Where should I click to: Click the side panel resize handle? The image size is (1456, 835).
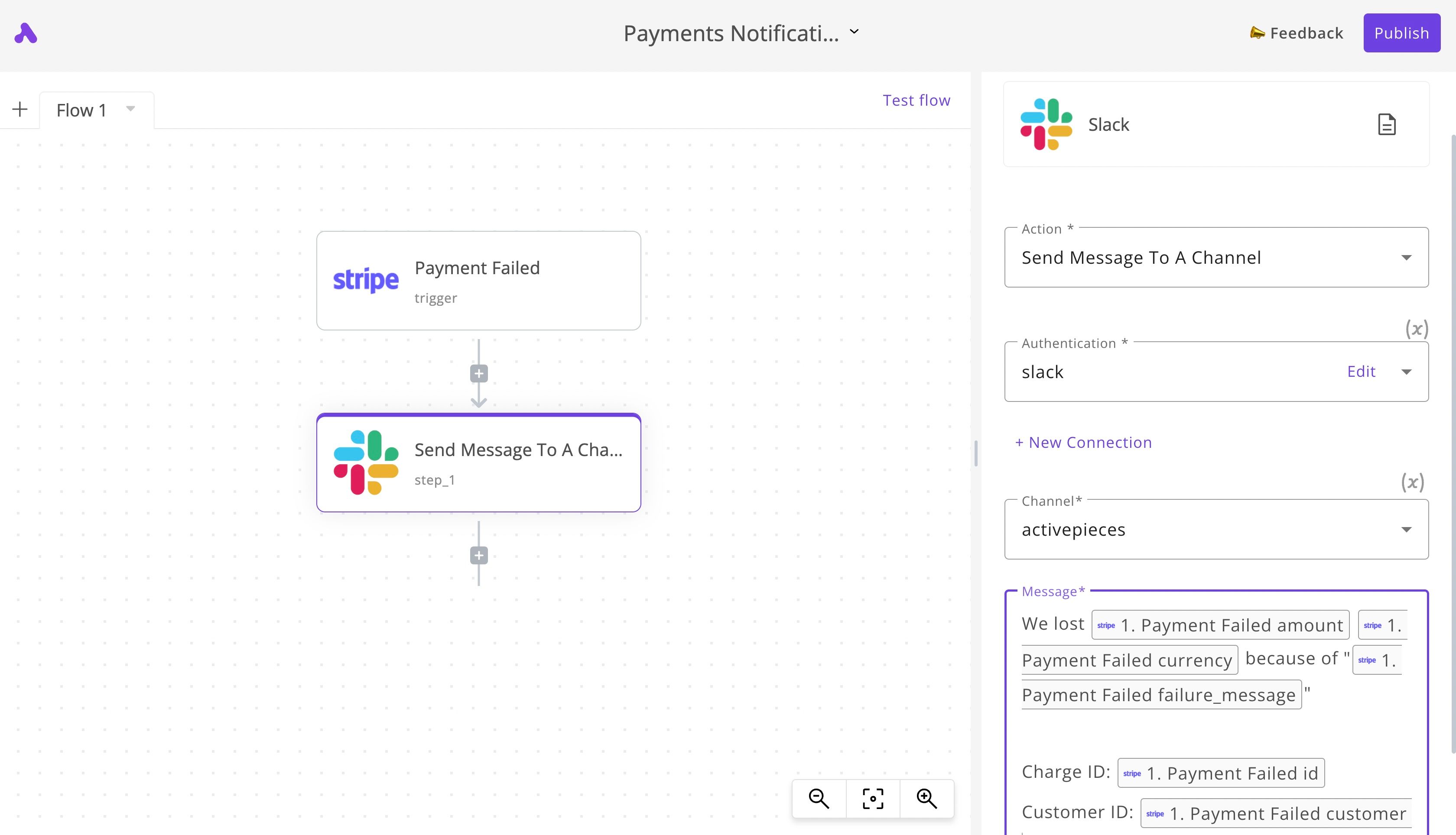(x=976, y=453)
